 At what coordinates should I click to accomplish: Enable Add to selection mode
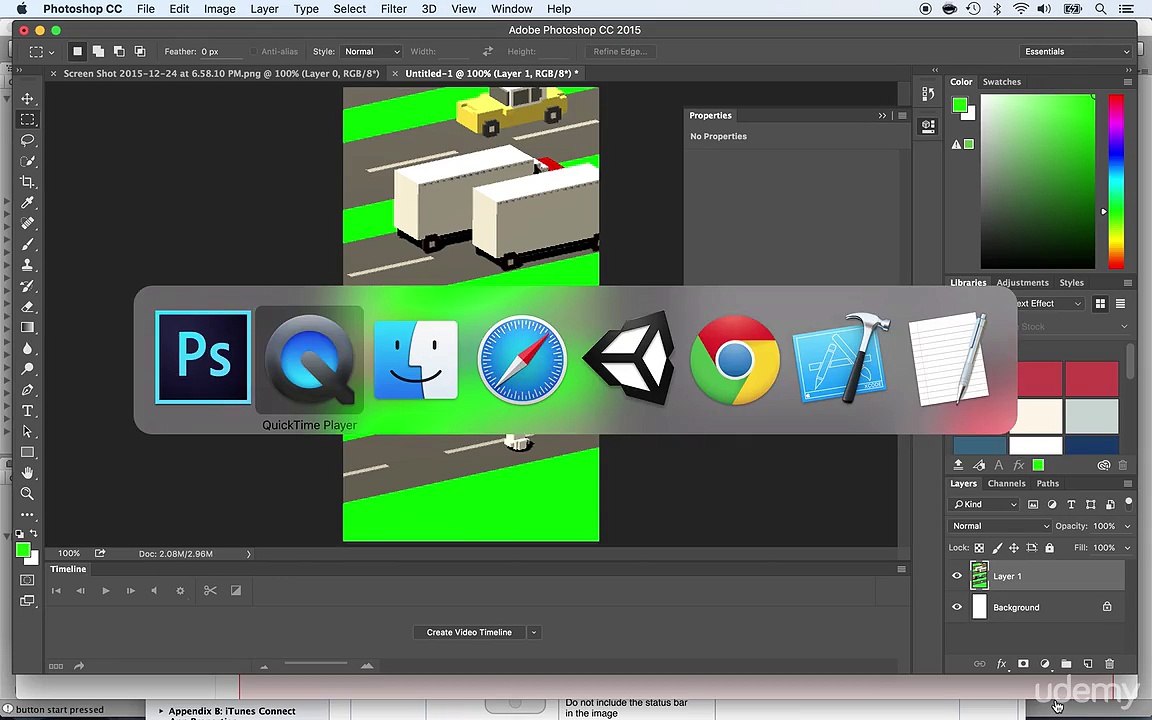tap(98, 51)
